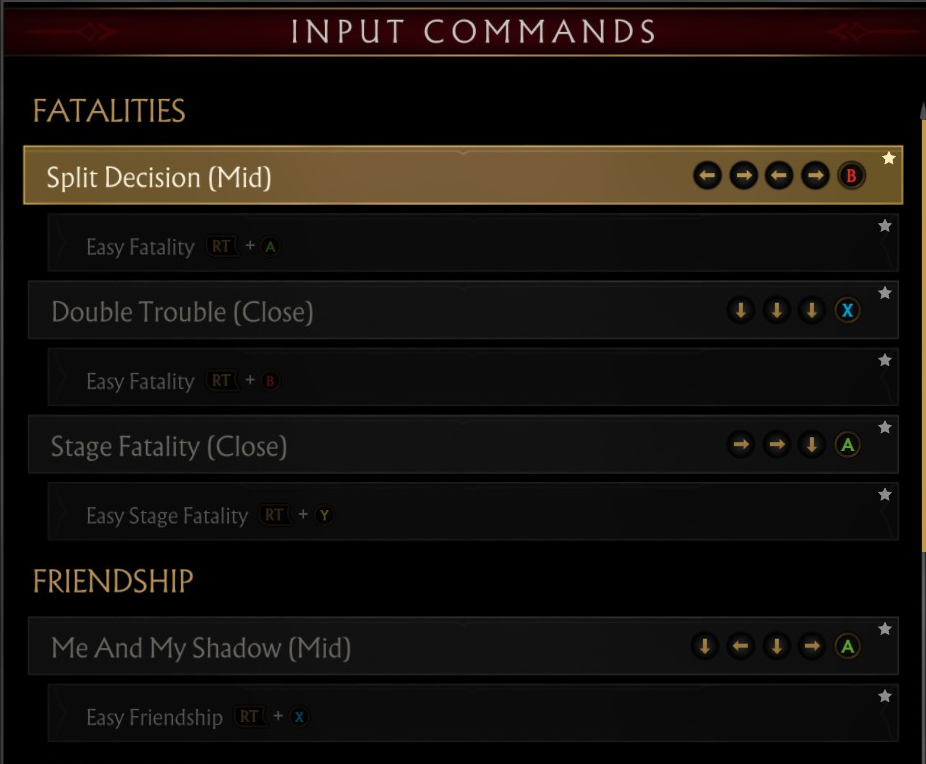Viewport: 926px width, 764px height.
Task: Open the Easy Friendship sub-entry
Action: point(154,717)
